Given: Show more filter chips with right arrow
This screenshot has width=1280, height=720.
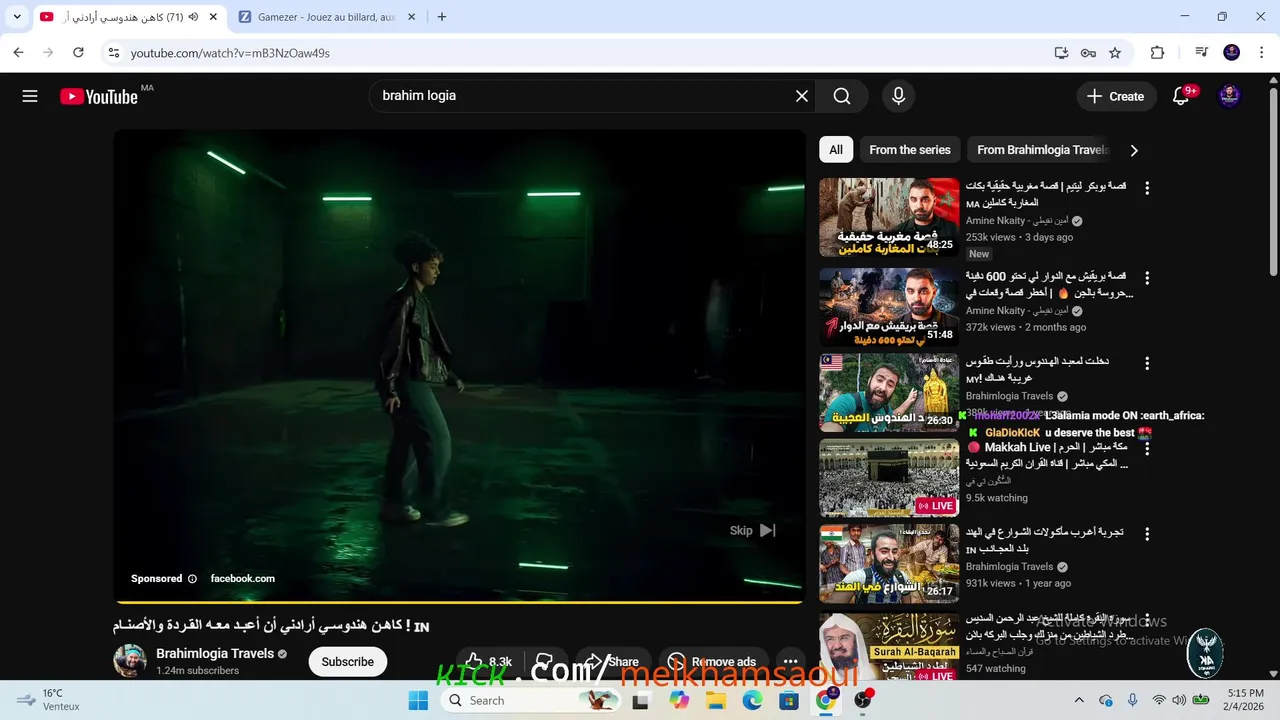Looking at the screenshot, I should pyautogui.click(x=1133, y=150).
